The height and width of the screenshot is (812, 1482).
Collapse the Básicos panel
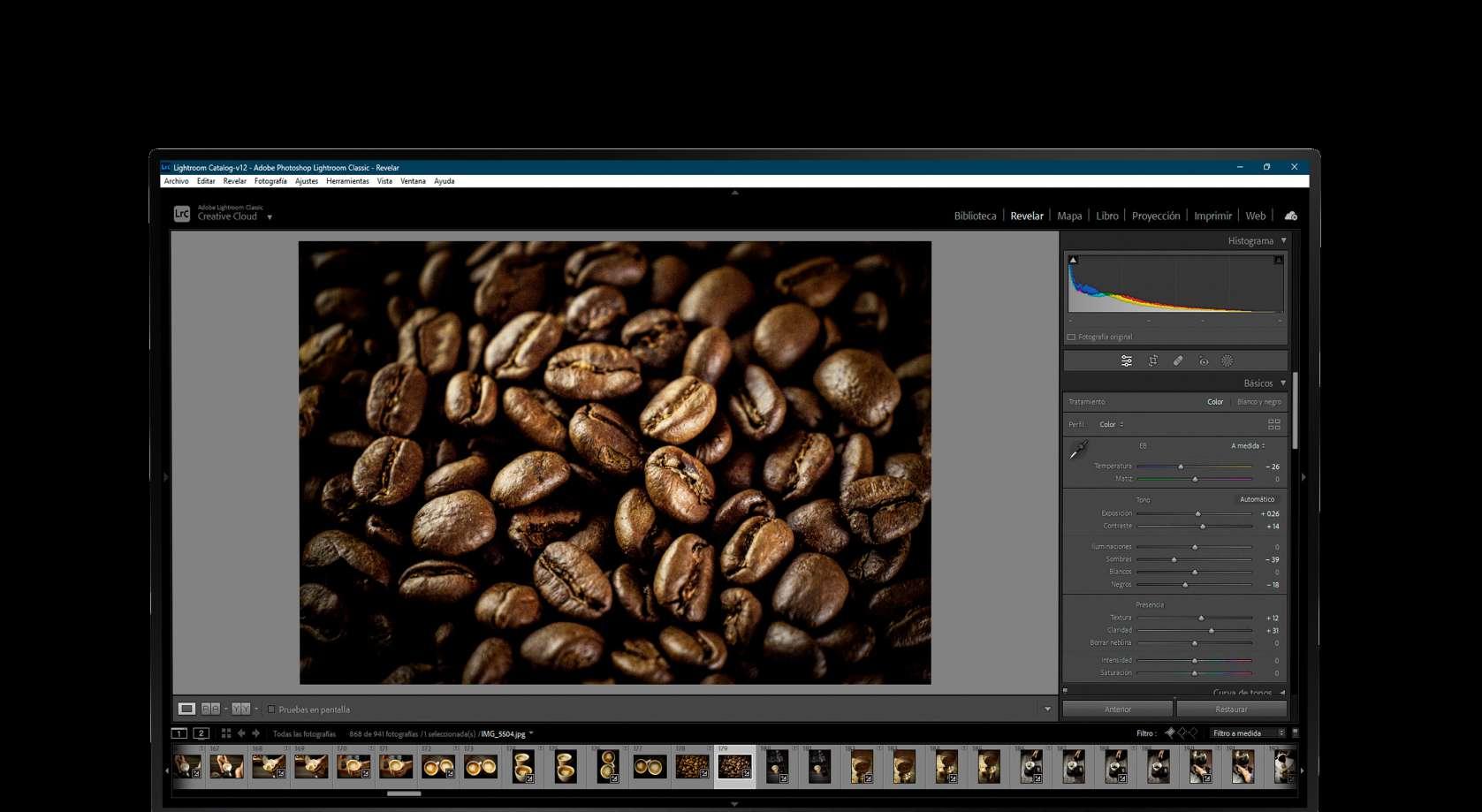(x=1284, y=383)
